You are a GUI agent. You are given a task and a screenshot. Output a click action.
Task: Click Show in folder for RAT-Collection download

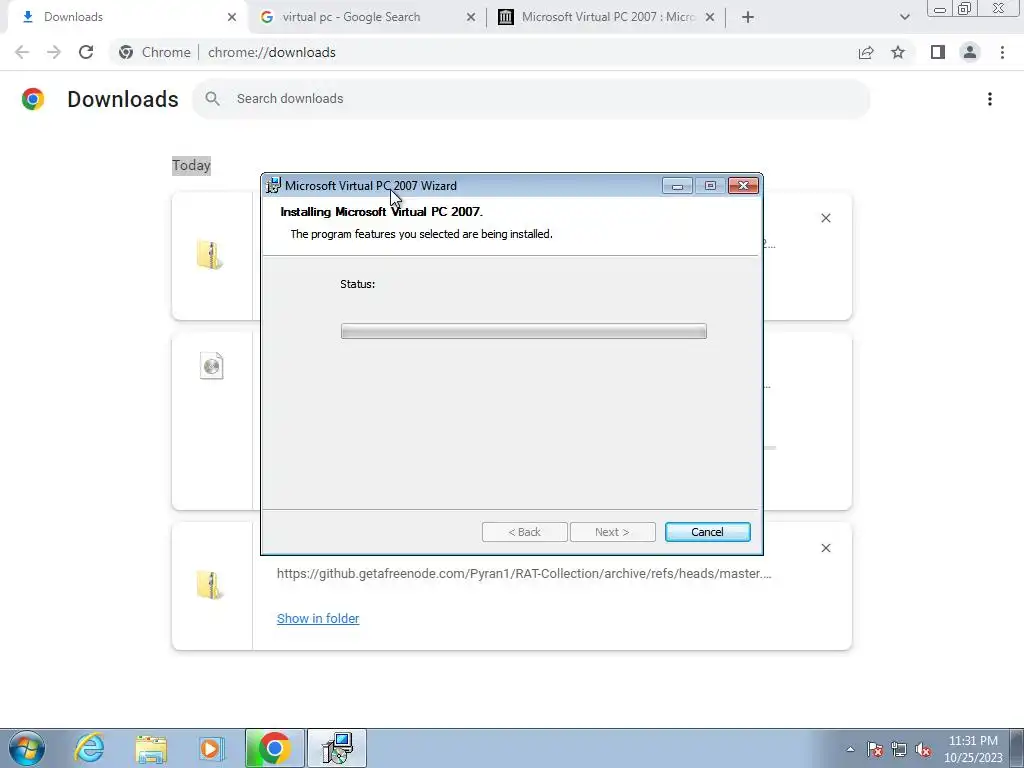pos(318,618)
